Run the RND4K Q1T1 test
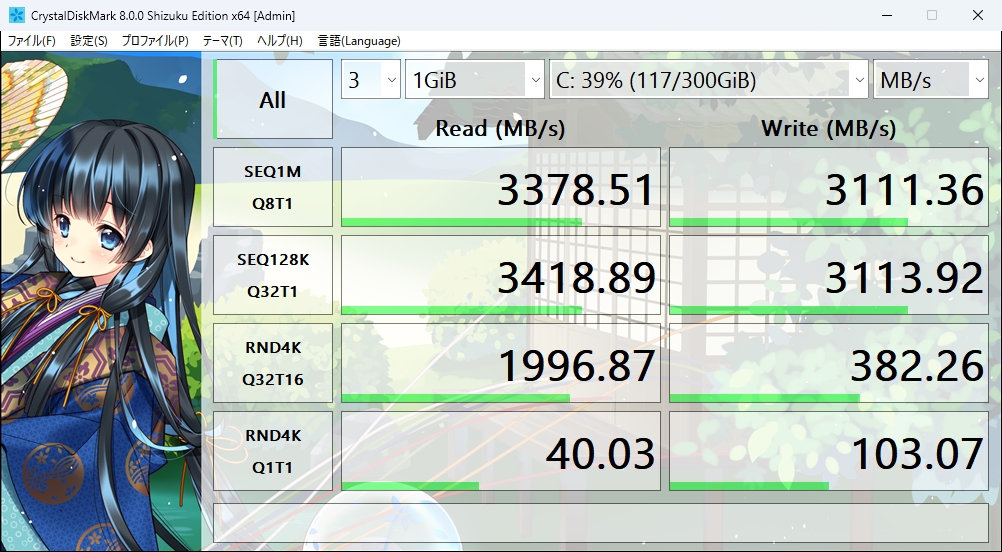1002x552 pixels. (273, 451)
